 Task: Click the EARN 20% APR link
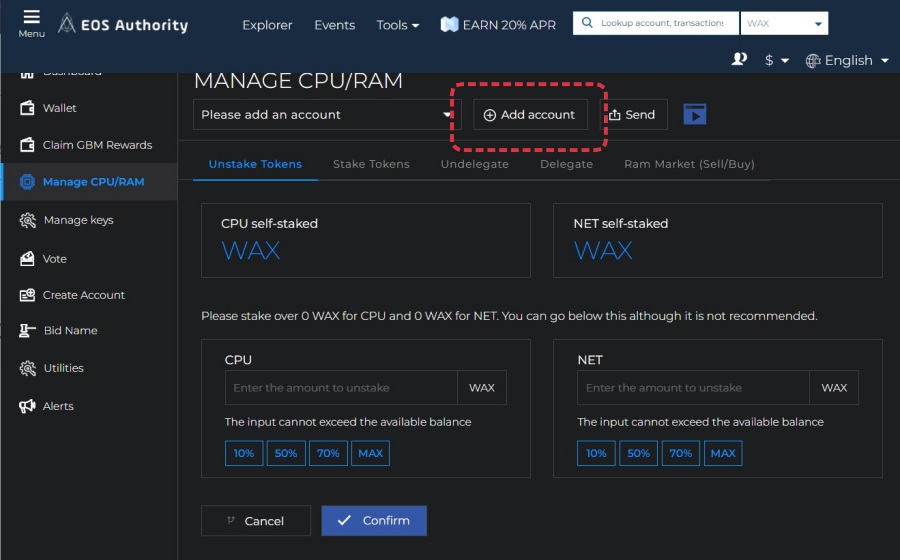point(498,25)
